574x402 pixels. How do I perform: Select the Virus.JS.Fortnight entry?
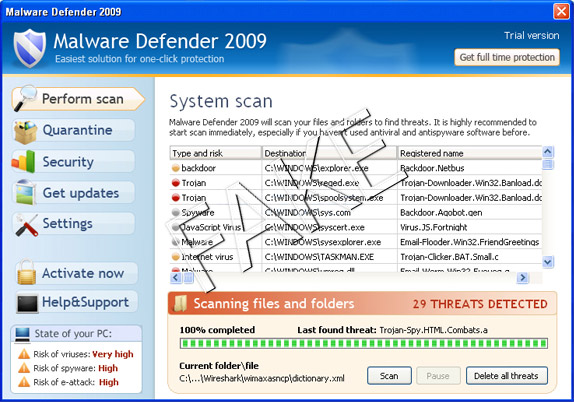click(433, 227)
